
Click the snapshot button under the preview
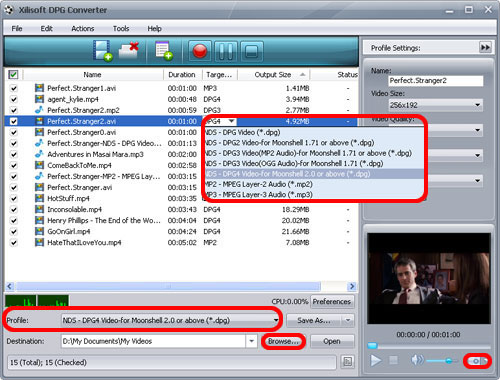coord(477,361)
